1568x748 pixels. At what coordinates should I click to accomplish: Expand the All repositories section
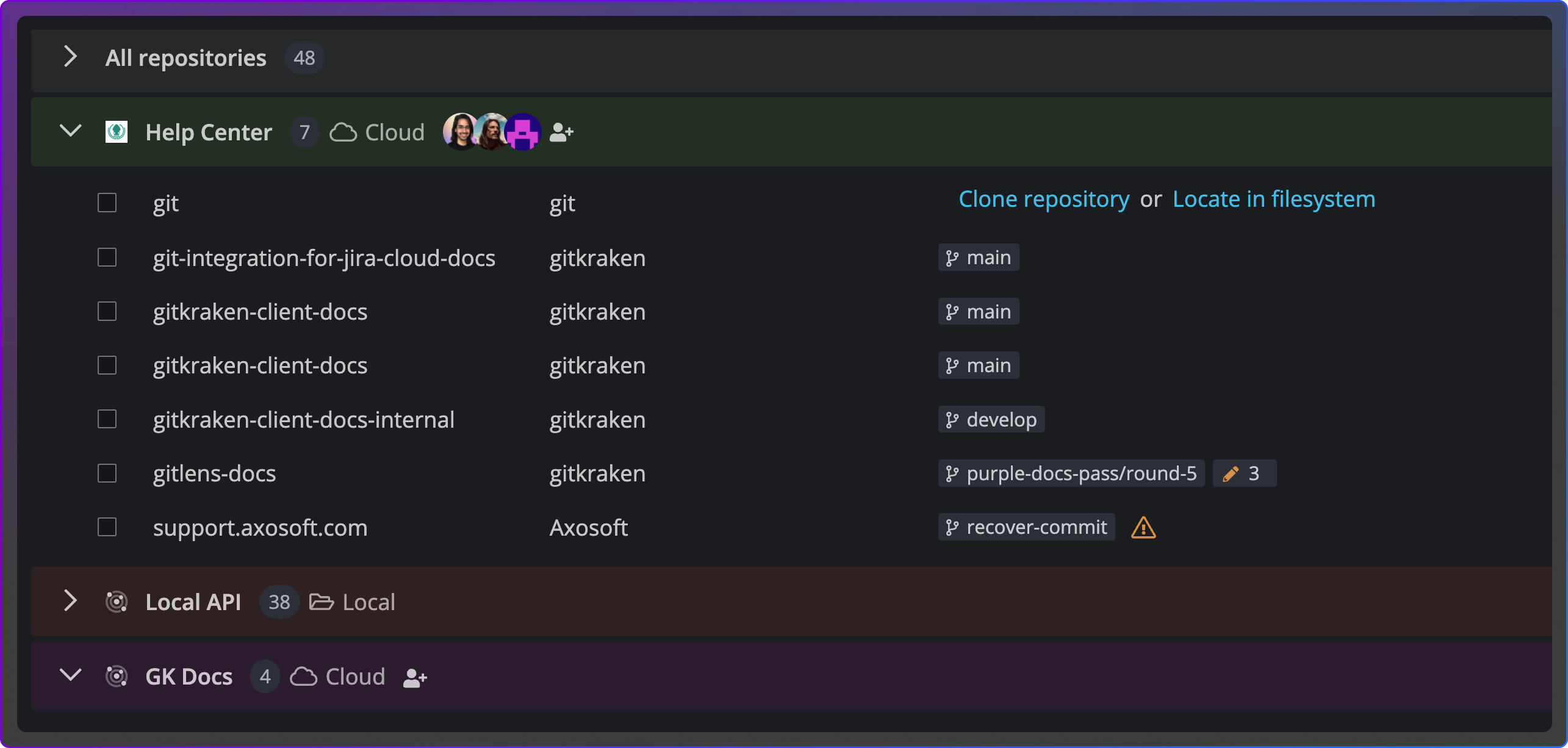(70, 57)
